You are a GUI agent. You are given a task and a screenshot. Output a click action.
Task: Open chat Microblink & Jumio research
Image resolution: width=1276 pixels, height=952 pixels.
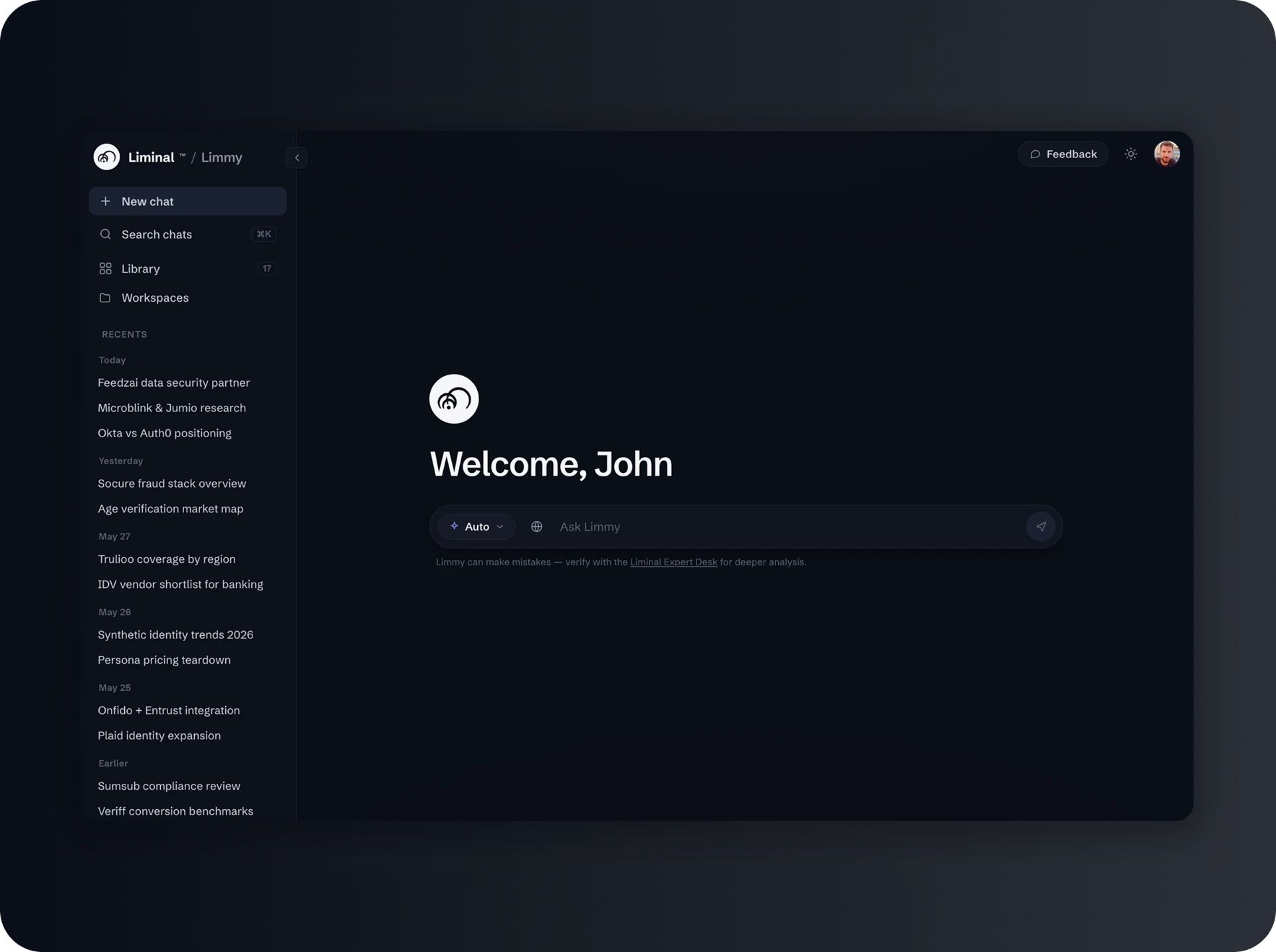coord(171,408)
